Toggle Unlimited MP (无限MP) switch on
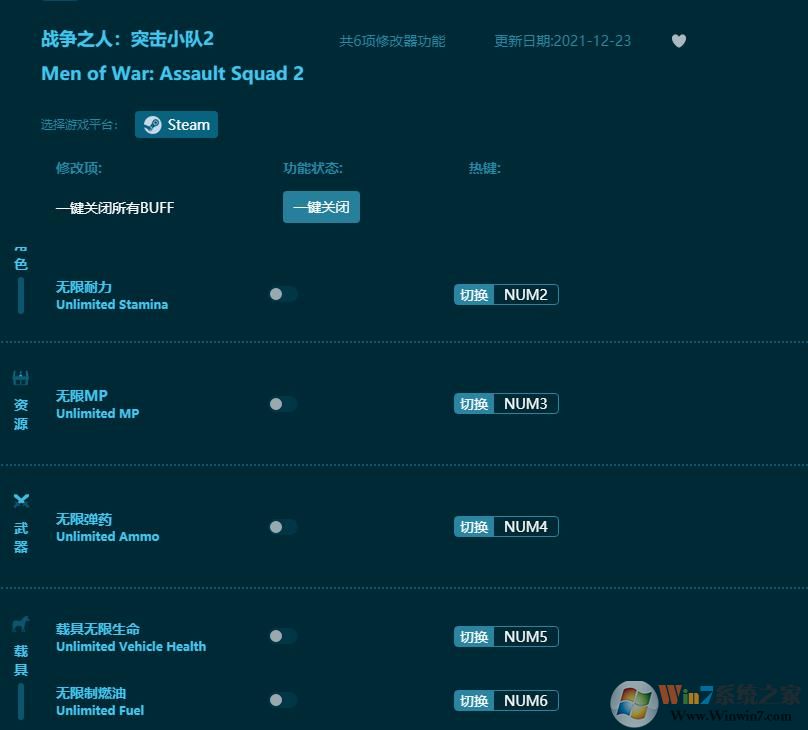The width and height of the screenshot is (808, 730). click(x=280, y=403)
